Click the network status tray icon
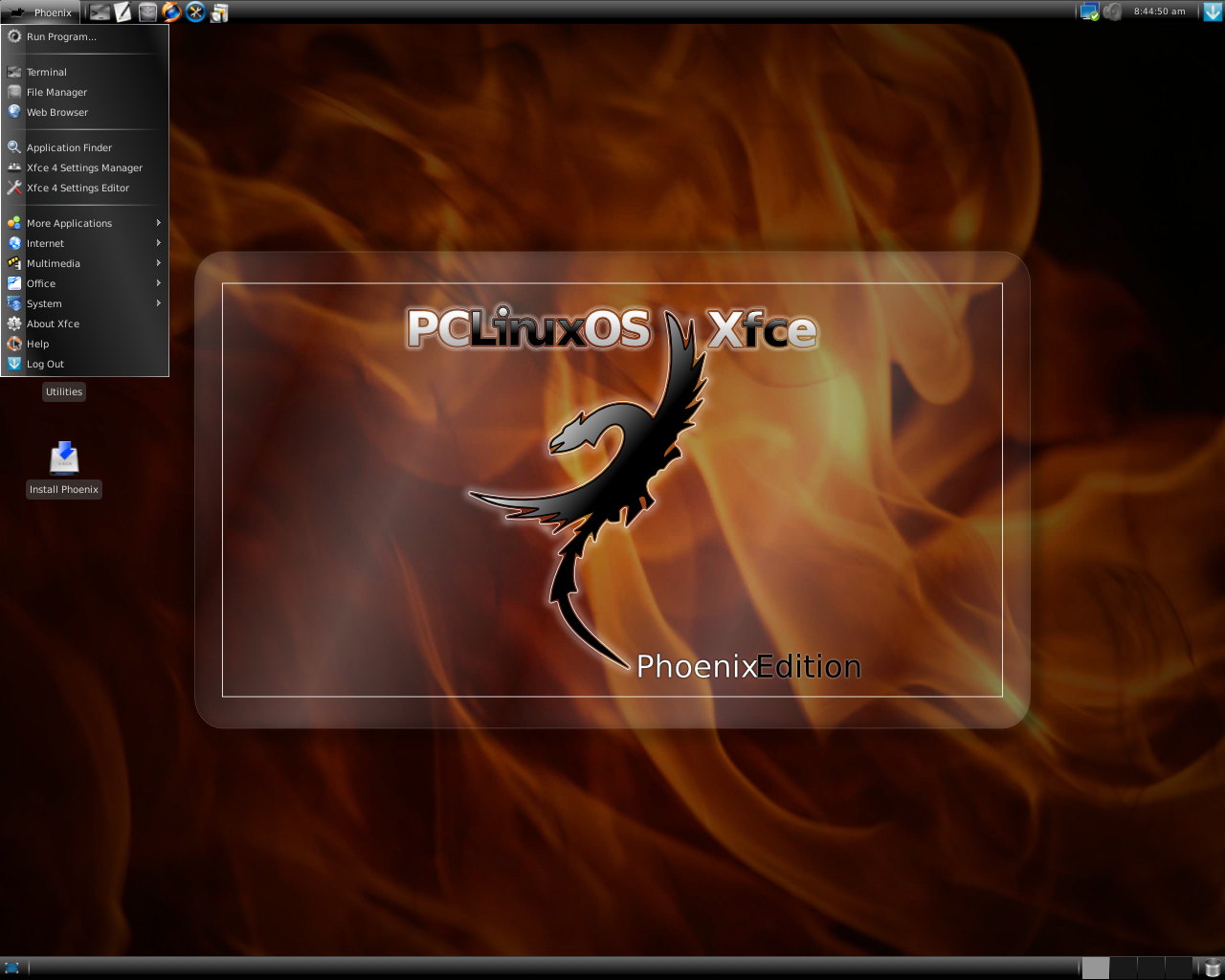The image size is (1225, 980). pyautogui.click(x=1089, y=12)
